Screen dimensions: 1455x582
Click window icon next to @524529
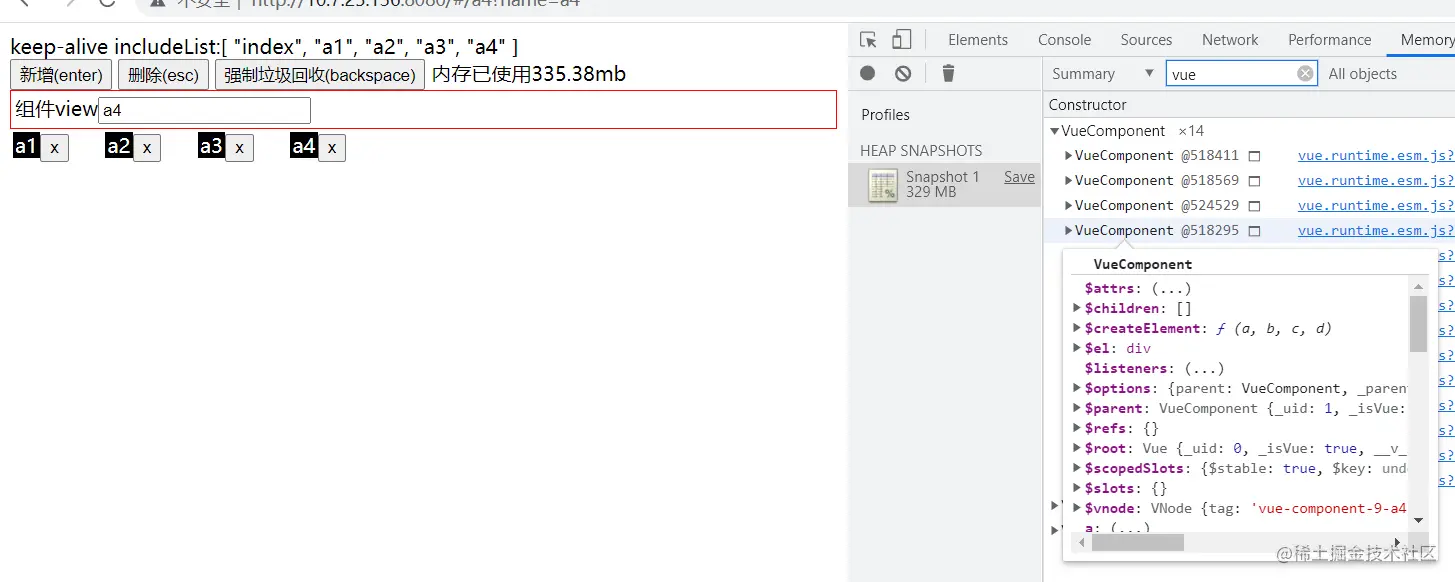1254,206
